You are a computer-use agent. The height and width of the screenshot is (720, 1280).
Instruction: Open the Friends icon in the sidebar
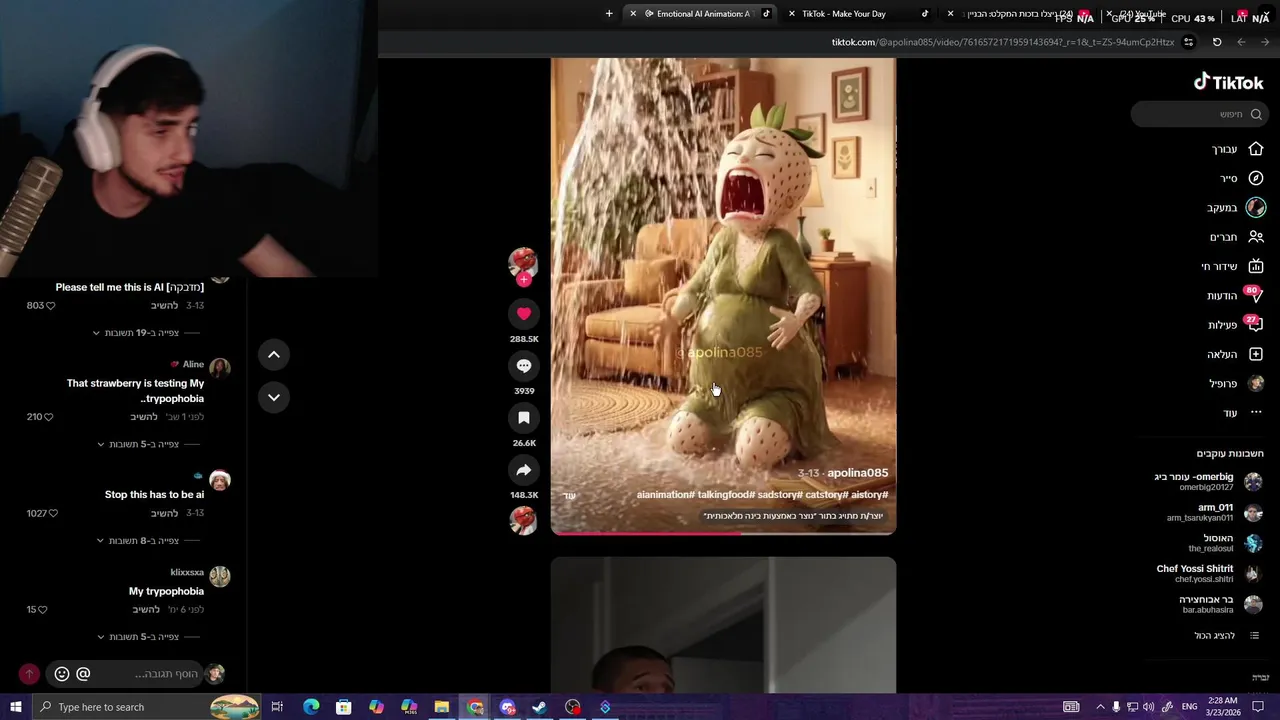pyautogui.click(x=1256, y=237)
